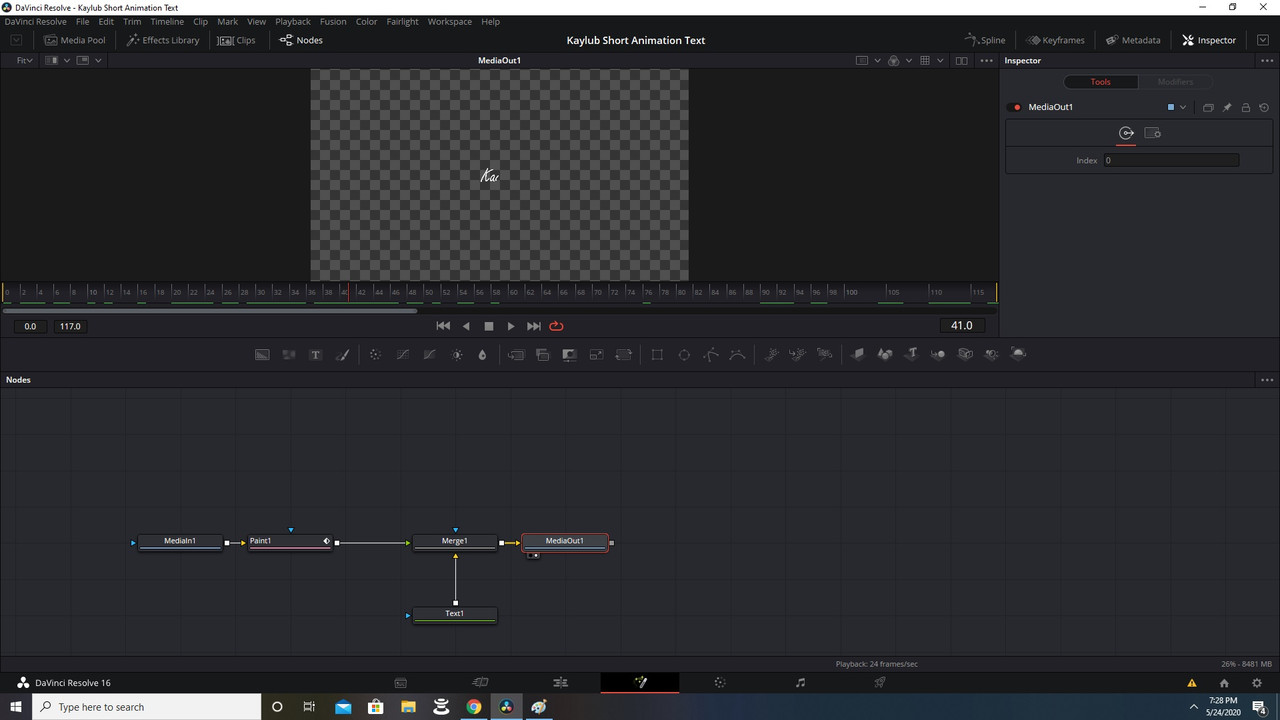Add a Background node from the toolbar
Screen dimensions: 1280x720
coord(262,354)
